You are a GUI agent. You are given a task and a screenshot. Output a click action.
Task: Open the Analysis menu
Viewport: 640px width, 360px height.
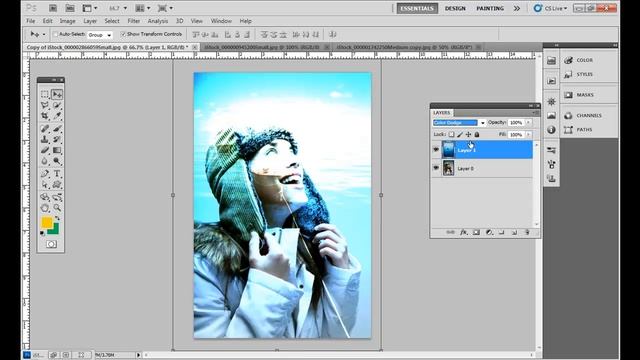(x=158, y=21)
